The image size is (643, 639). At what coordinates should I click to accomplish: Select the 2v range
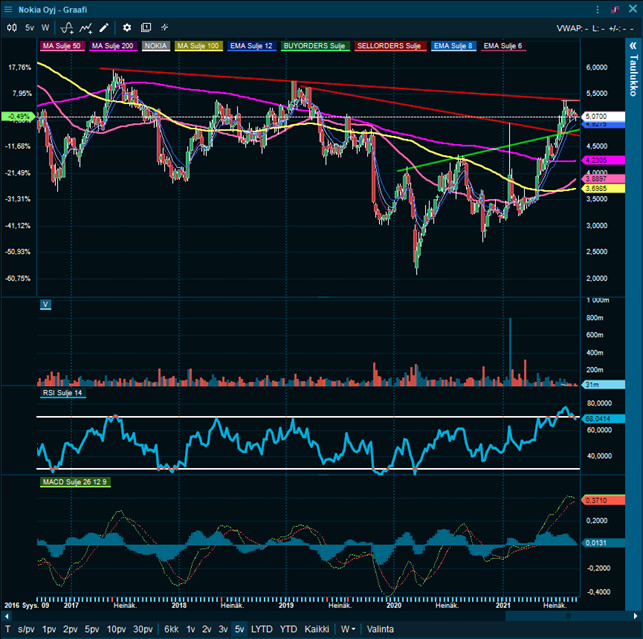coord(207,629)
